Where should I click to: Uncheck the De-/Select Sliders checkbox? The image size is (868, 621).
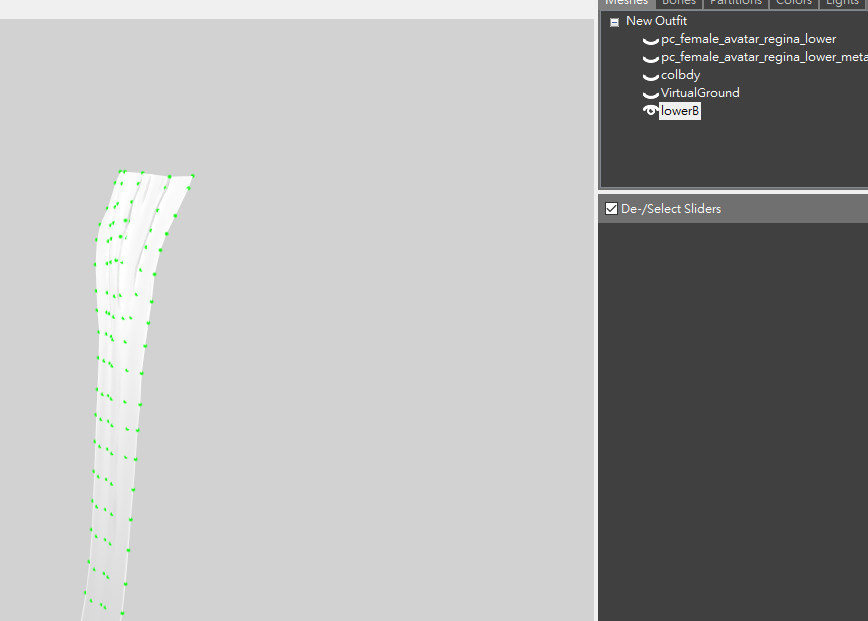611,209
